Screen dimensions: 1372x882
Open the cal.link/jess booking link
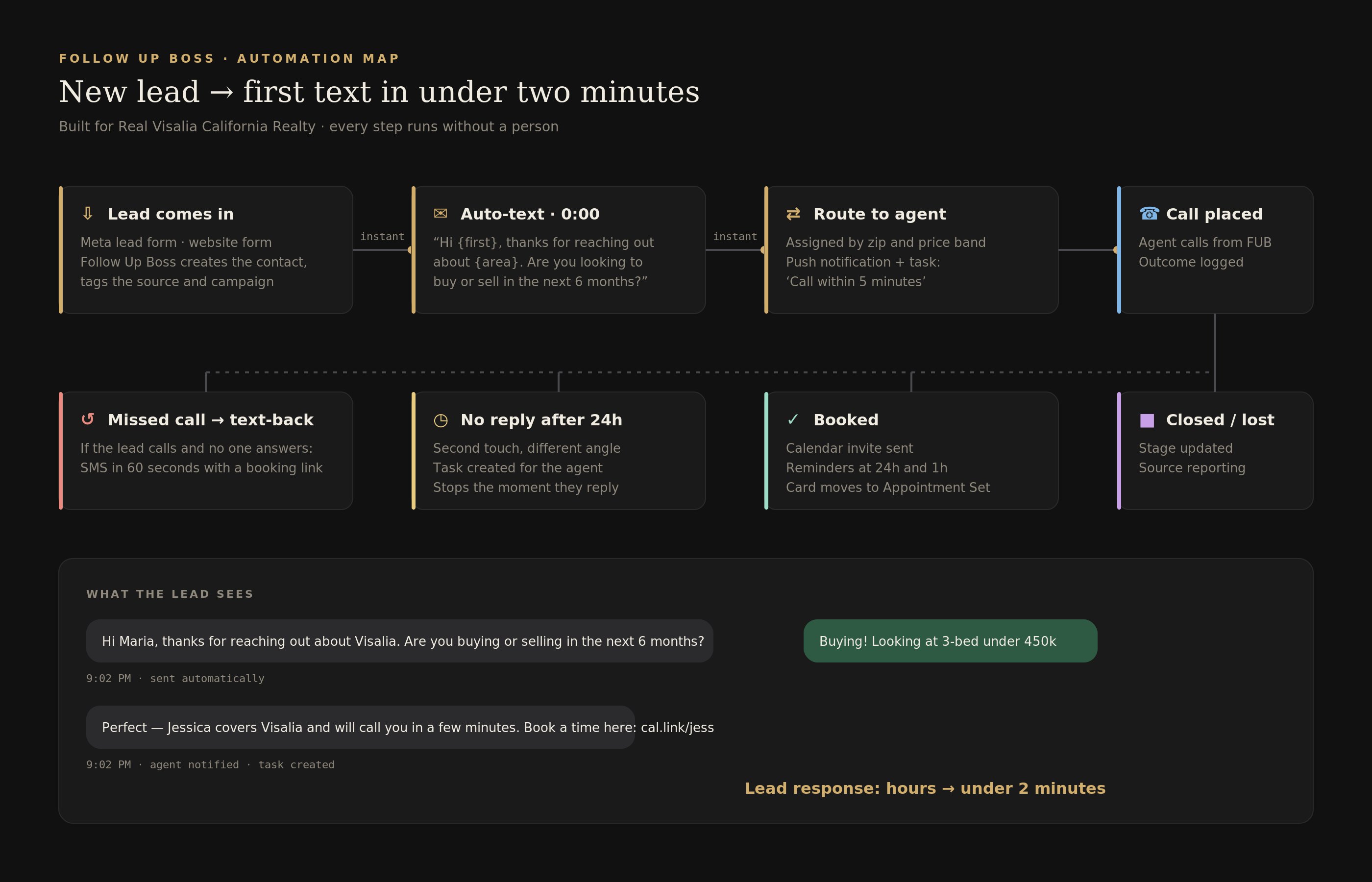pos(677,727)
